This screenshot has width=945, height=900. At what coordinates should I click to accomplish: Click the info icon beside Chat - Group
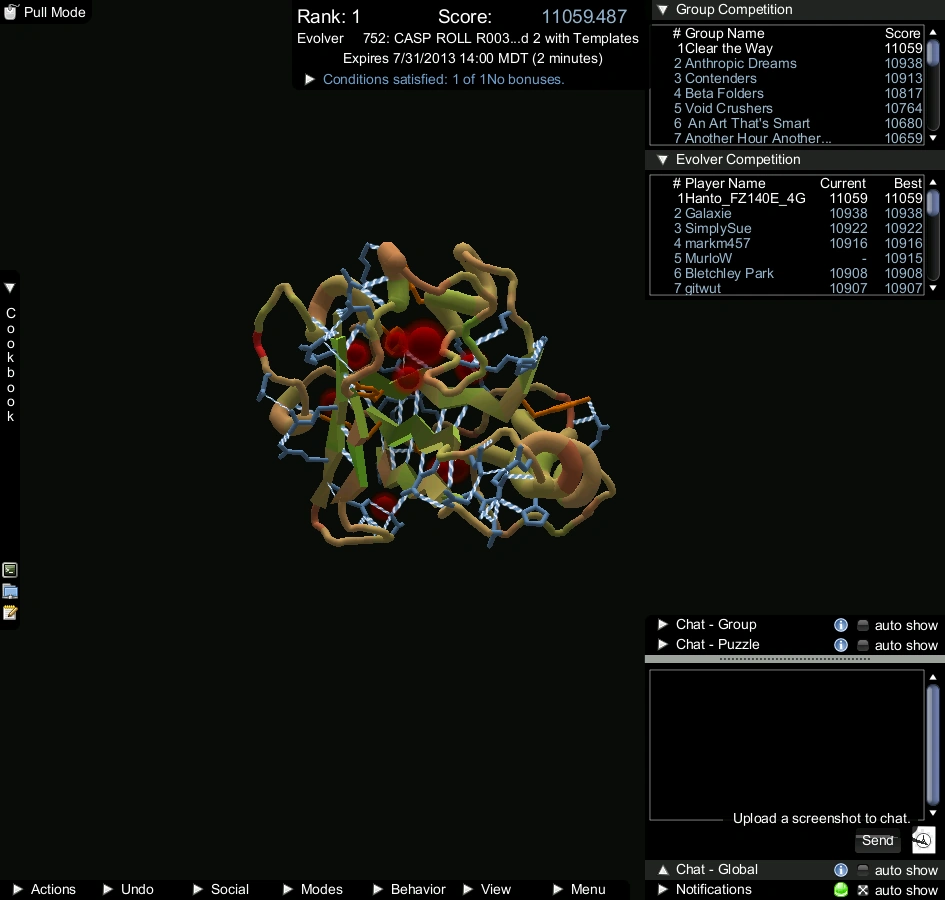click(841, 625)
